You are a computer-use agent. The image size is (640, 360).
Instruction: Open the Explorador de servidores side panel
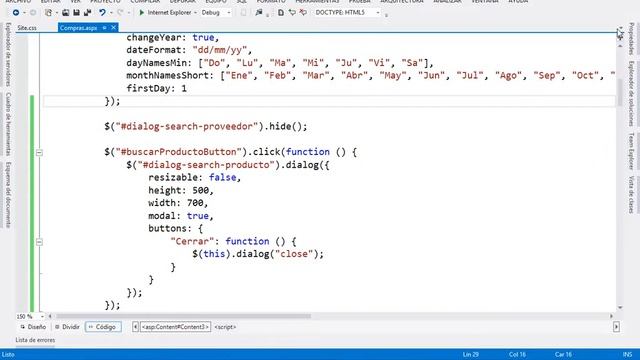pyautogui.click(x=8, y=55)
